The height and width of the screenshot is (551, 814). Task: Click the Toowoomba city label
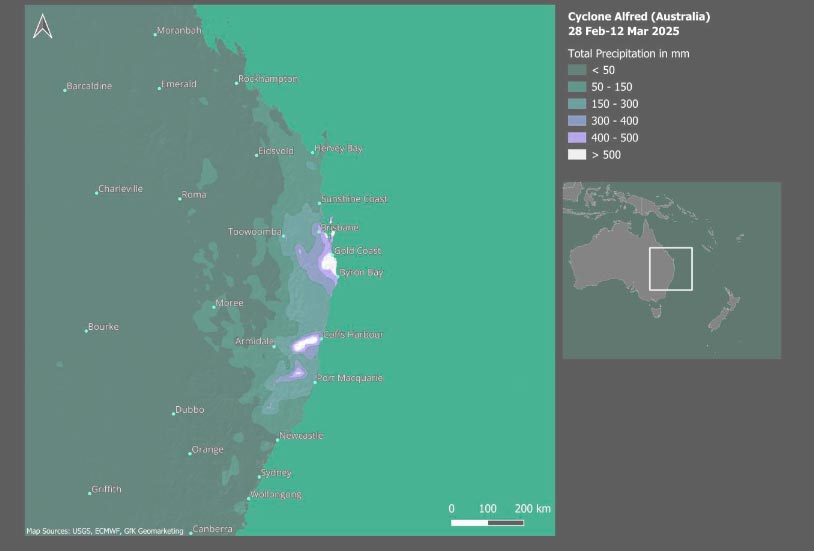tap(254, 232)
